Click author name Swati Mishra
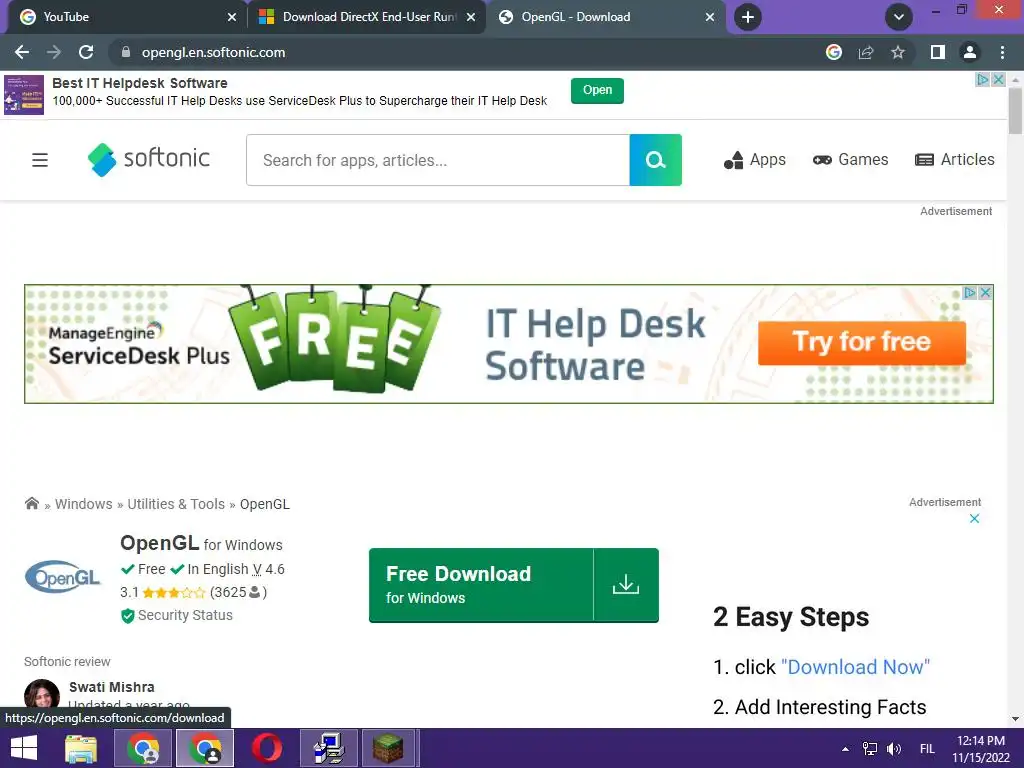Screen dimensions: 1024x768 click(x=112, y=687)
